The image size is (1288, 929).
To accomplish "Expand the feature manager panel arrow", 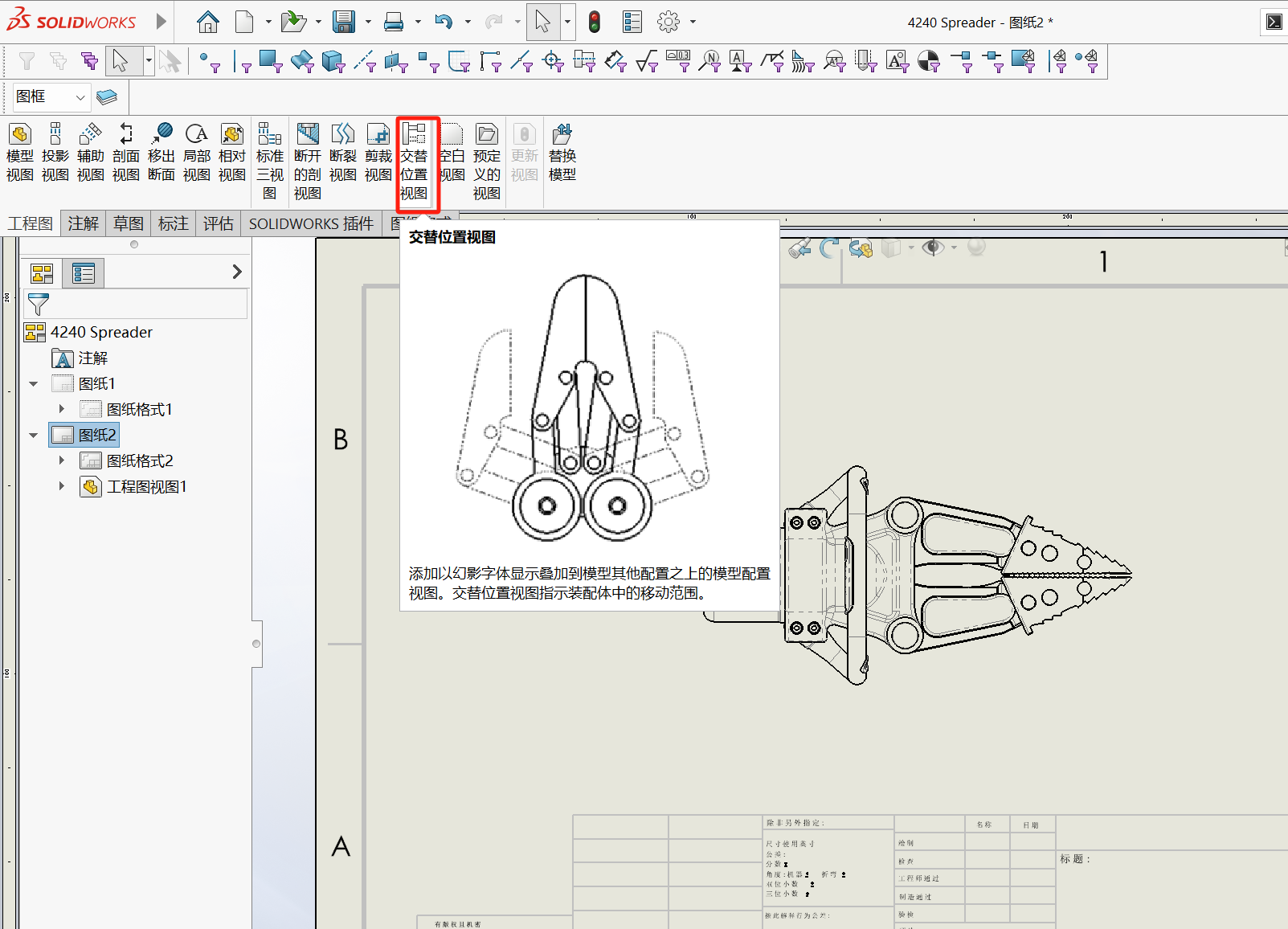I will point(237,272).
